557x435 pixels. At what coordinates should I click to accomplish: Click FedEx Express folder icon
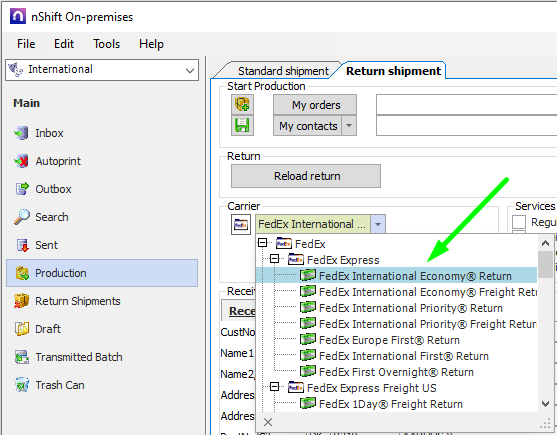296,260
